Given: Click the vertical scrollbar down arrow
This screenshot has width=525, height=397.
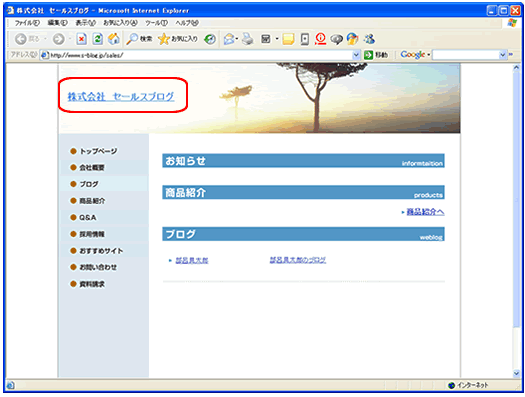Looking at the screenshot, I should pyautogui.click(x=516, y=374).
